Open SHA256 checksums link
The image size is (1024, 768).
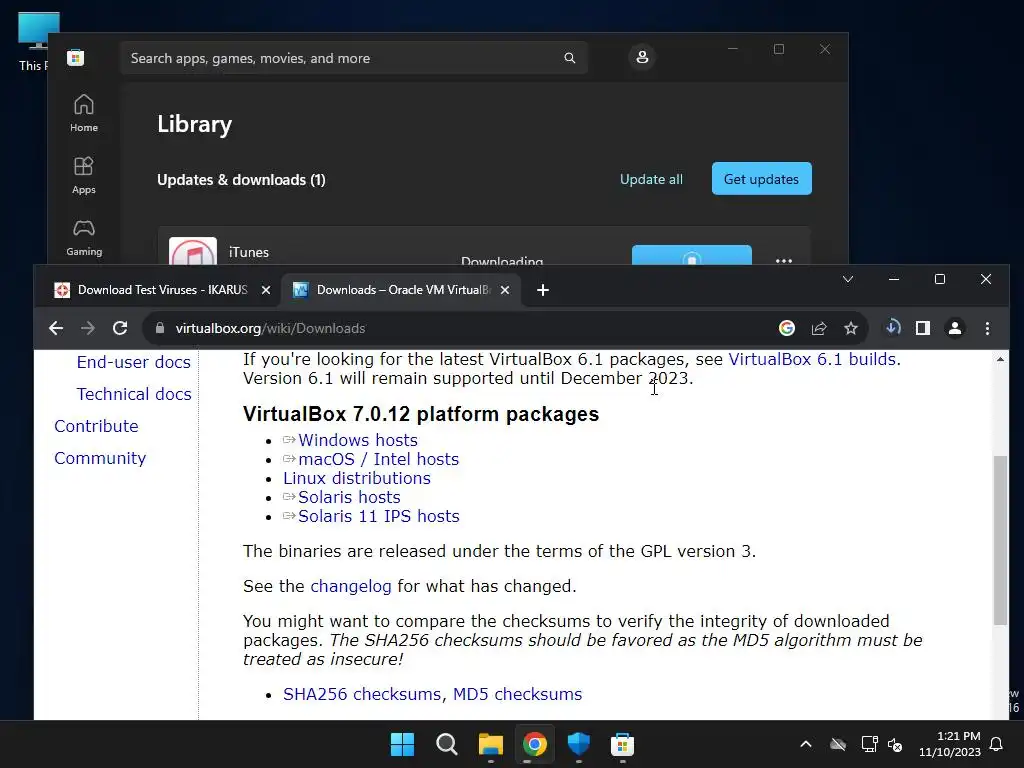tap(362, 694)
